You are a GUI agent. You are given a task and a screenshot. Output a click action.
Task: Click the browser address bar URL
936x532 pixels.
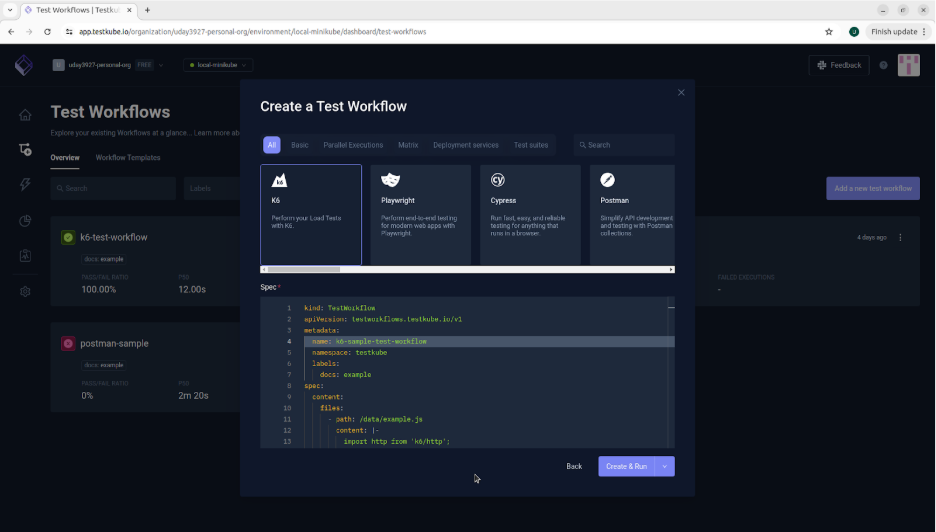point(253,32)
